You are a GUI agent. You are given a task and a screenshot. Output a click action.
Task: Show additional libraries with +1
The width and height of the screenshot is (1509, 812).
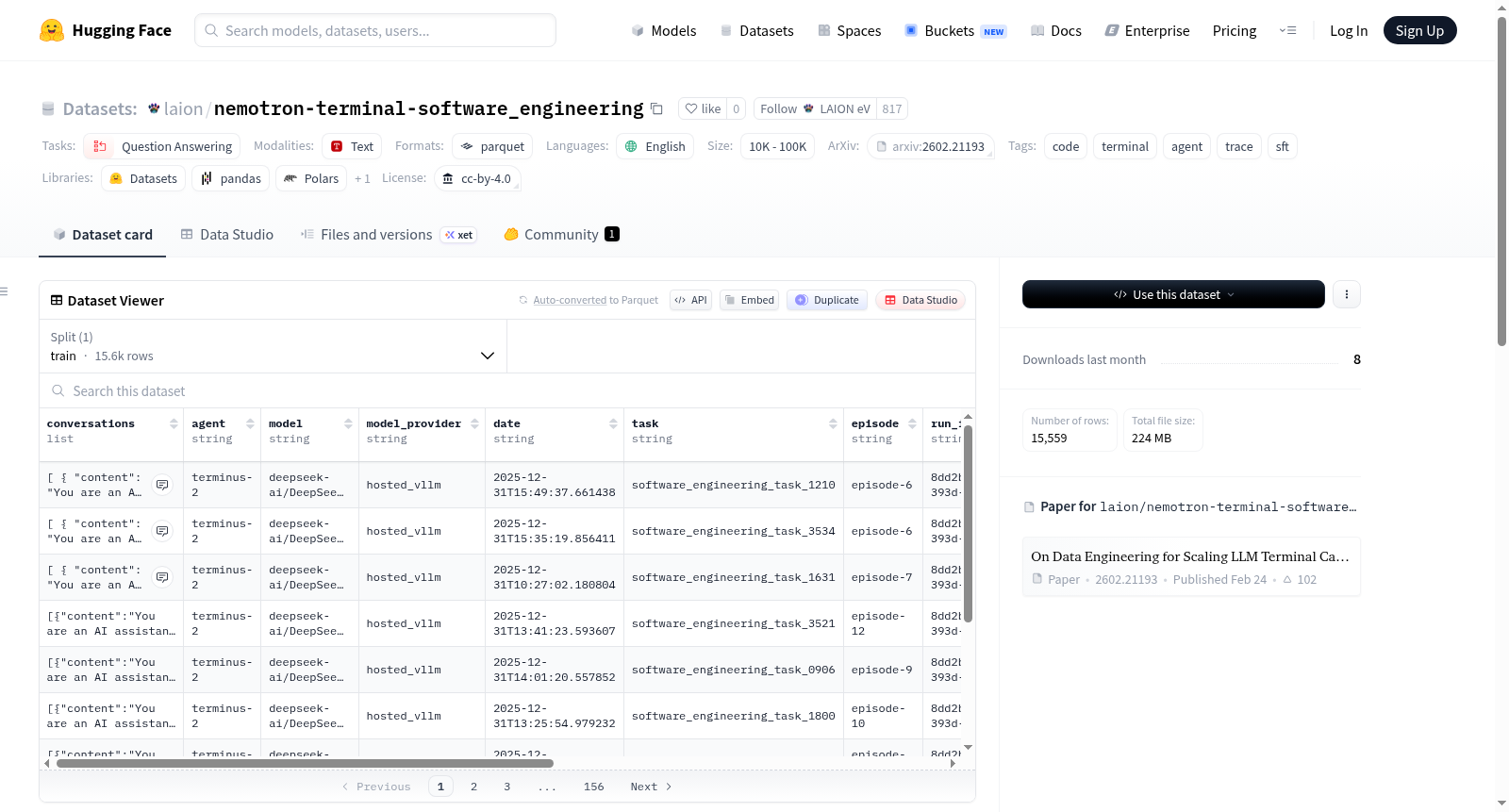(x=362, y=178)
